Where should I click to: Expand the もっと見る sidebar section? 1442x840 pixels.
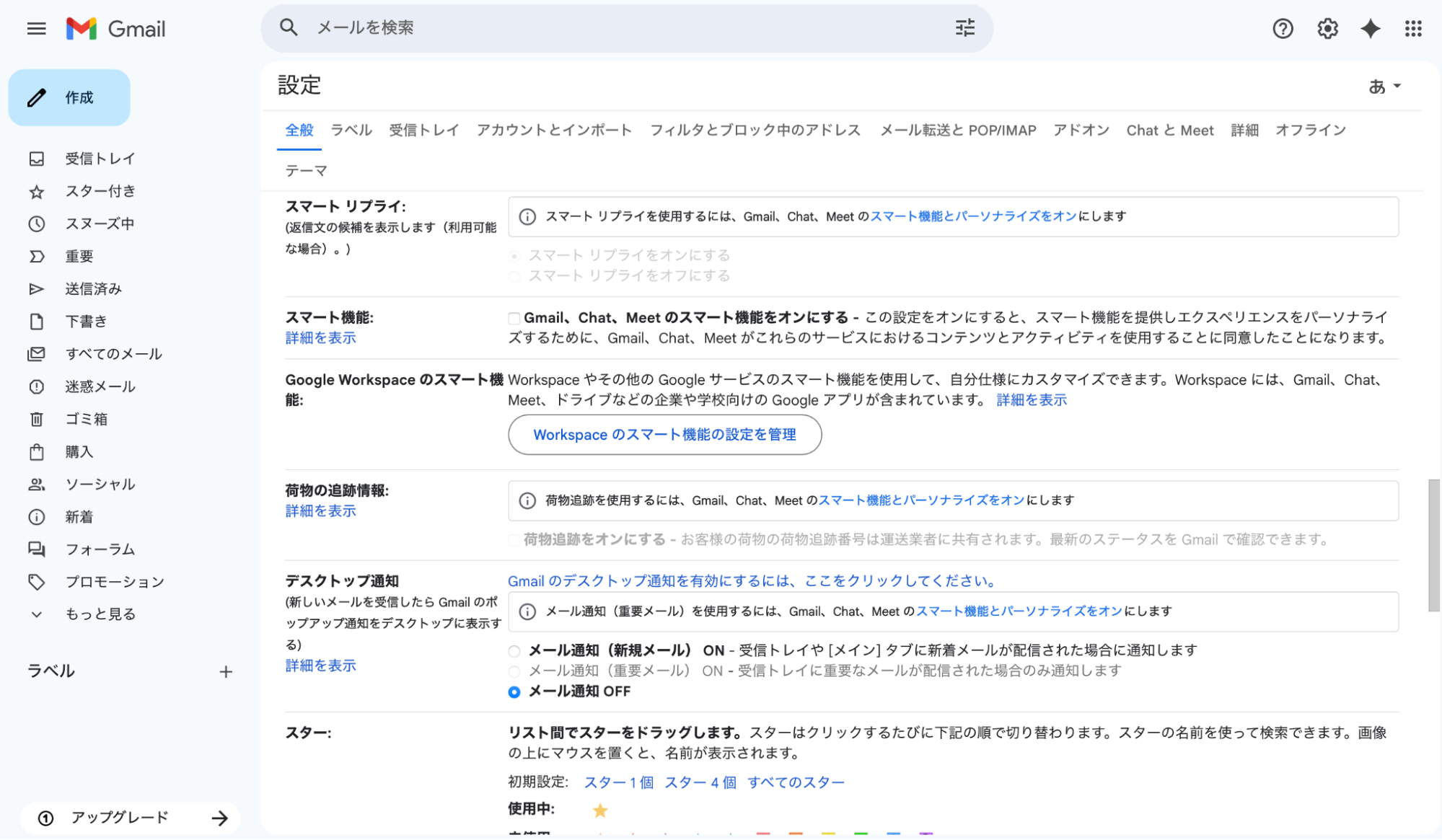tap(99, 614)
